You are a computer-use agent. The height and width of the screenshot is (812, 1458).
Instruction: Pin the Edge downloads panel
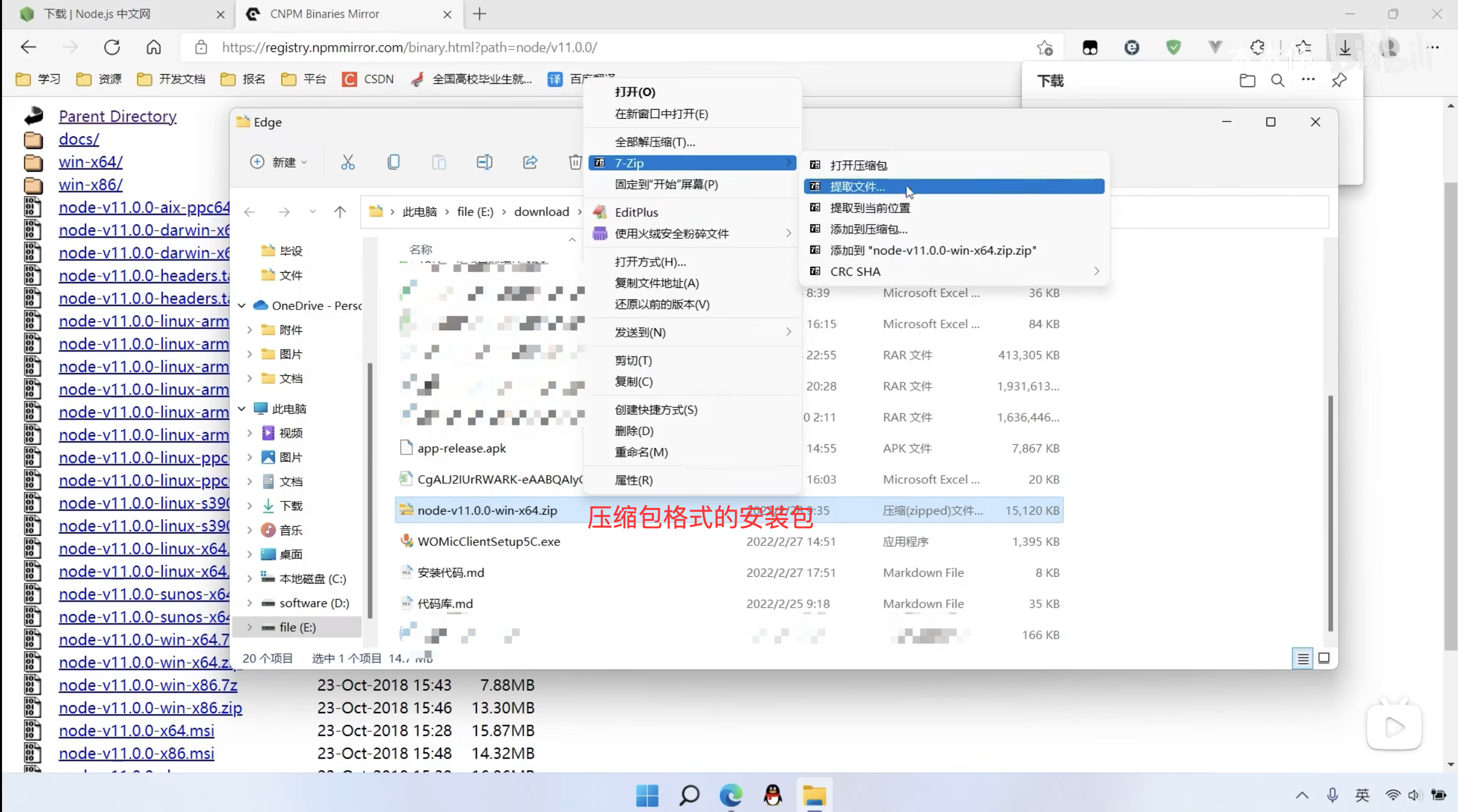click(x=1339, y=80)
